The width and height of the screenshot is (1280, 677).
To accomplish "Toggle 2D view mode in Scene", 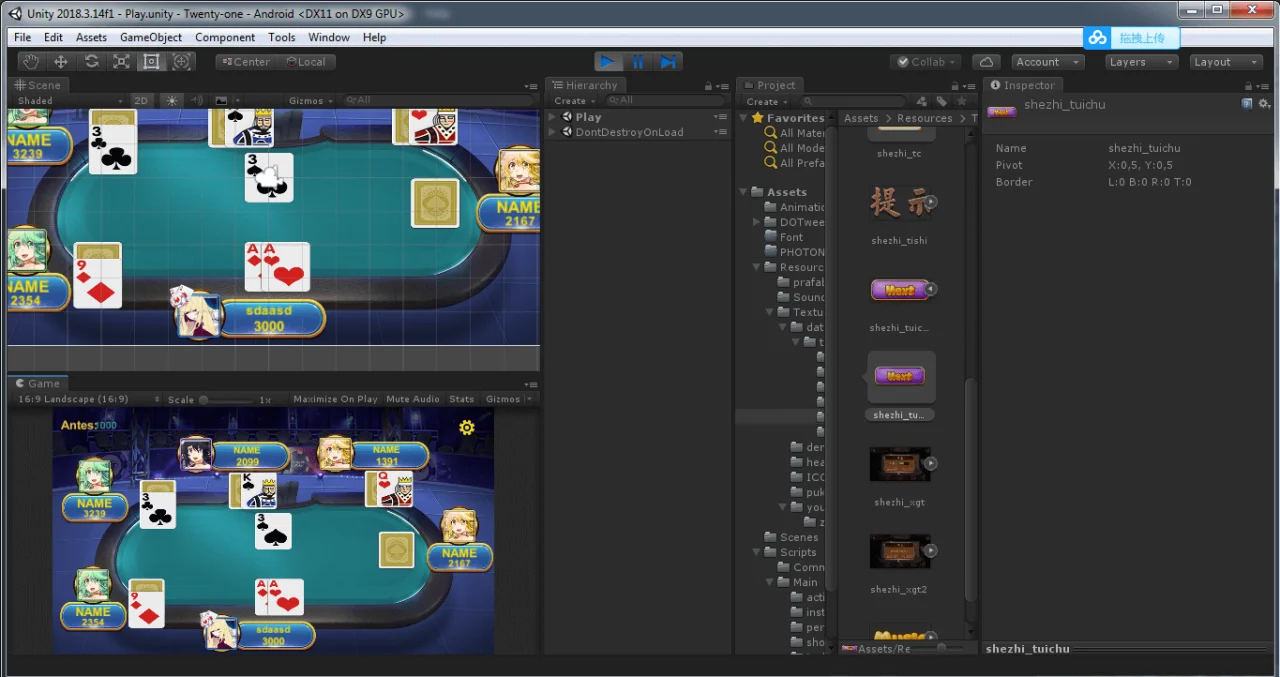I will pos(142,100).
